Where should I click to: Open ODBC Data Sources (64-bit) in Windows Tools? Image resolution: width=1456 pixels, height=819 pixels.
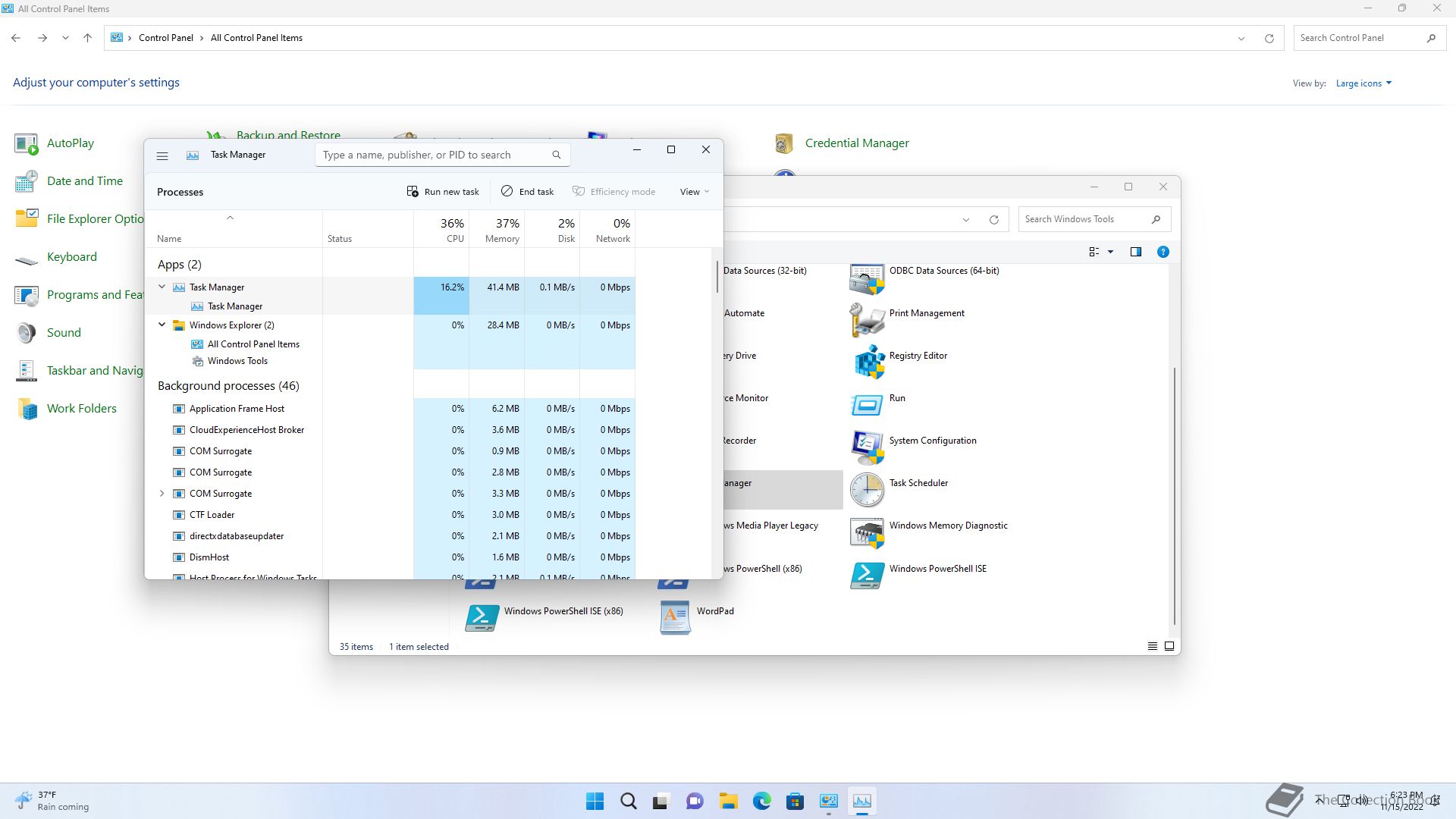(x=924, y=279)
